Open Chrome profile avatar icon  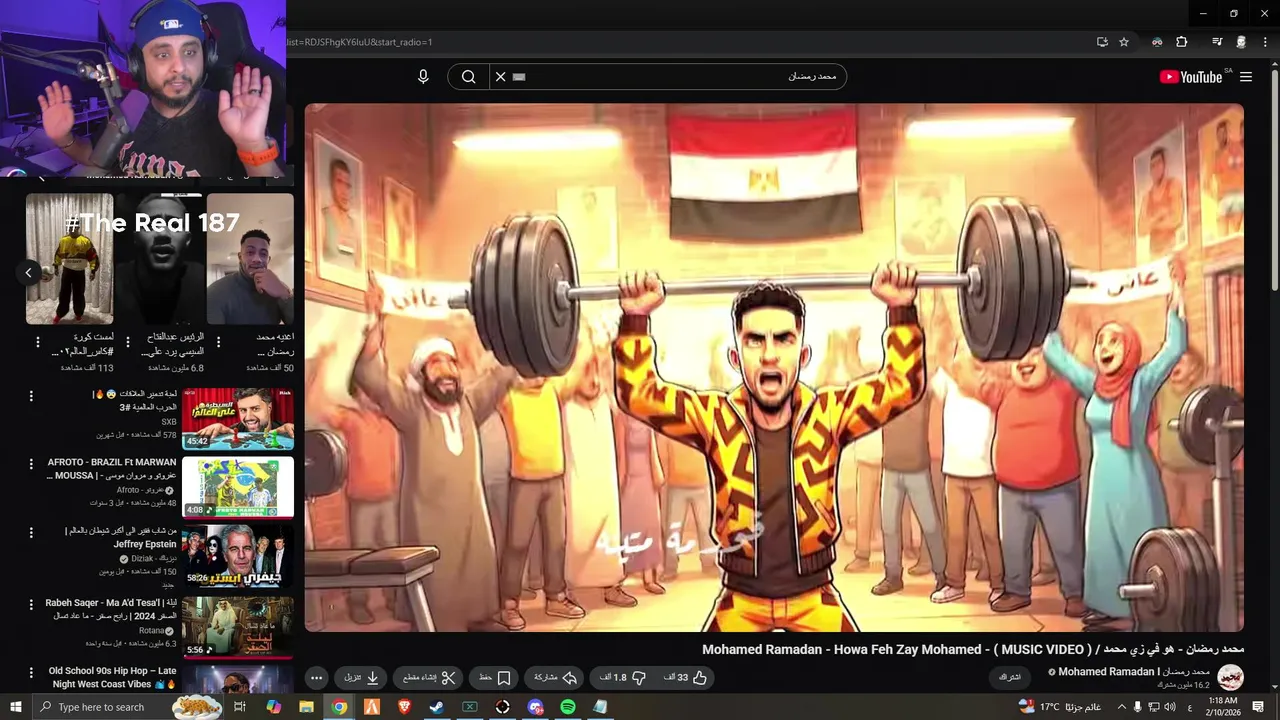1241,42
